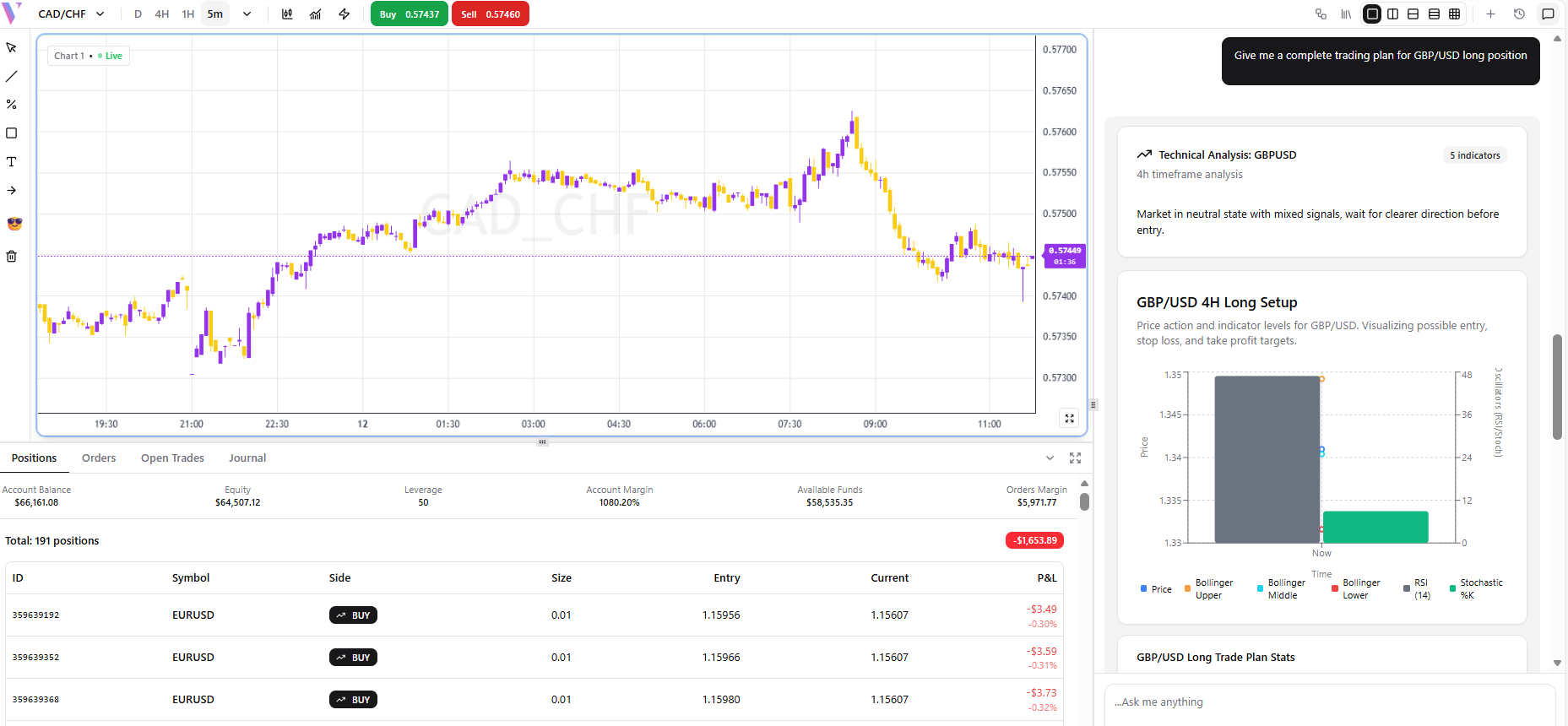The height and width of the screenshot is (726, 1568).
Task: Click the Bollinger Upper legend swatch
Action: (1188, 588)
